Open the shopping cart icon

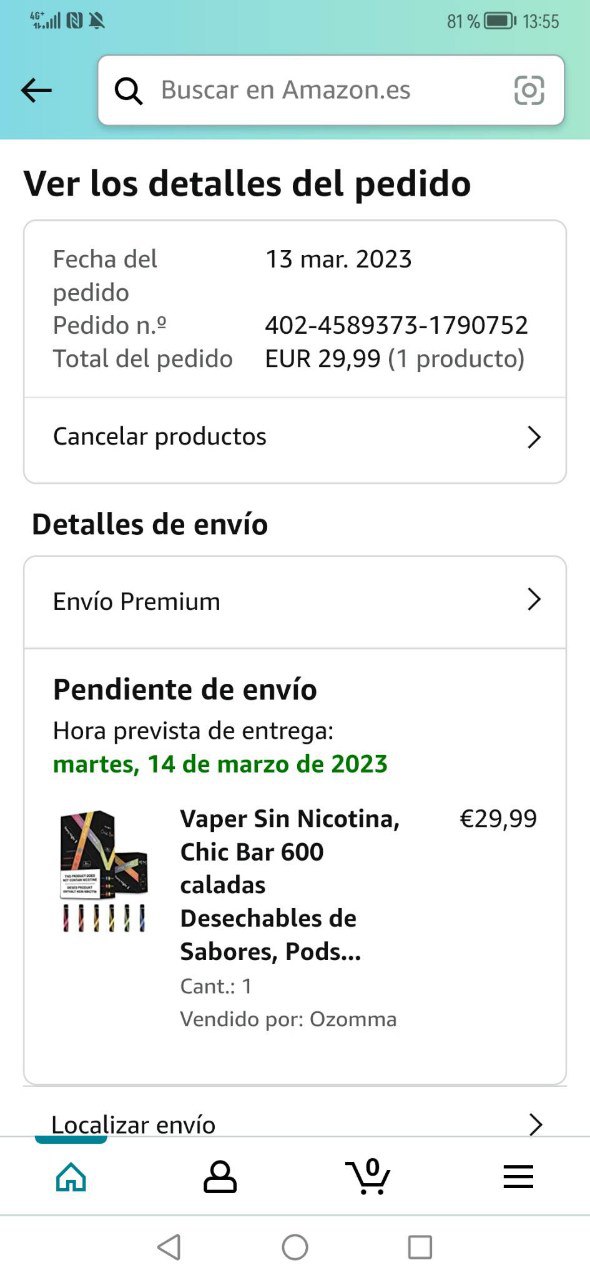[368, 1176]
